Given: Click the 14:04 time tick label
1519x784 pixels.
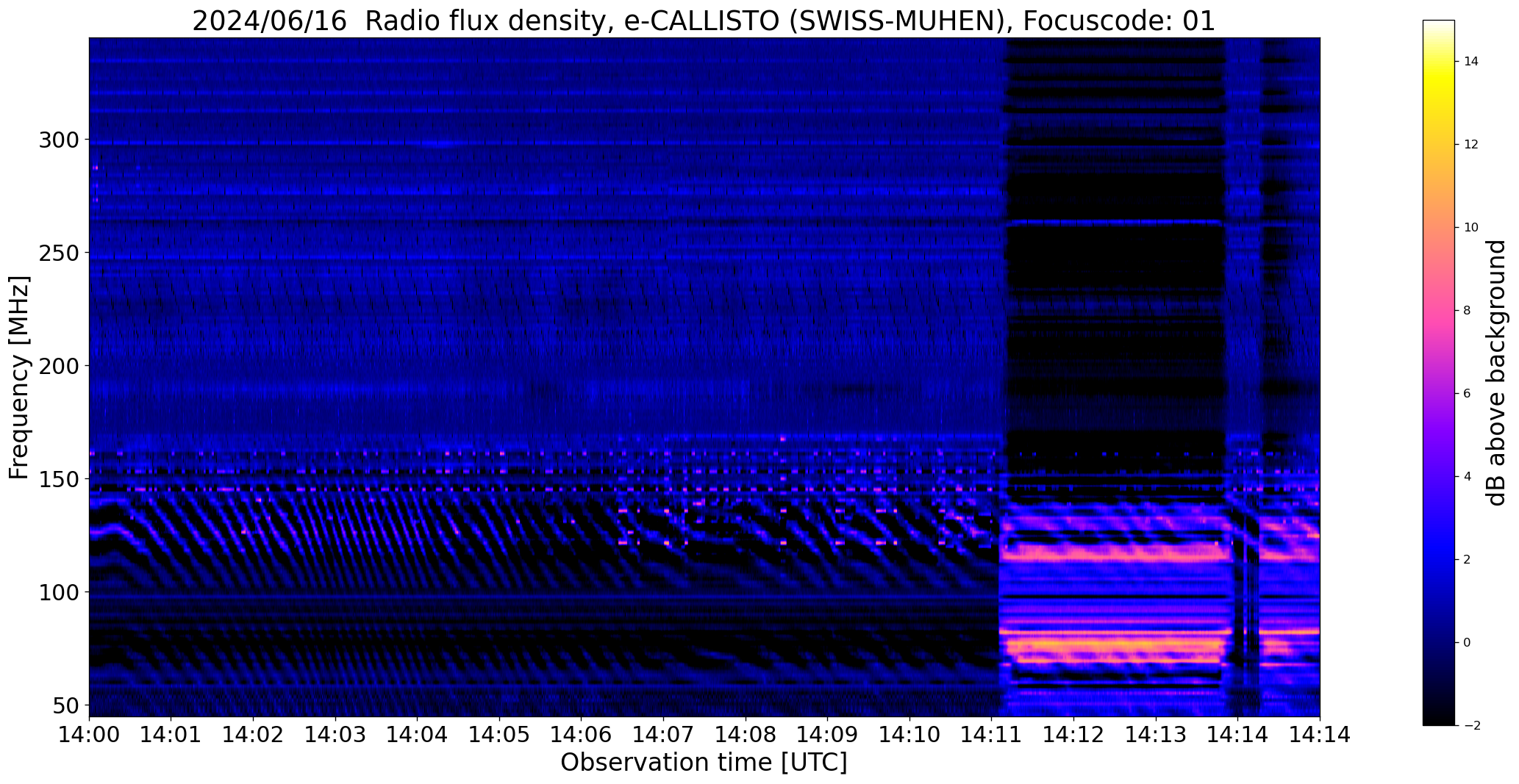Looking at the screenshot, I should 418,735.
